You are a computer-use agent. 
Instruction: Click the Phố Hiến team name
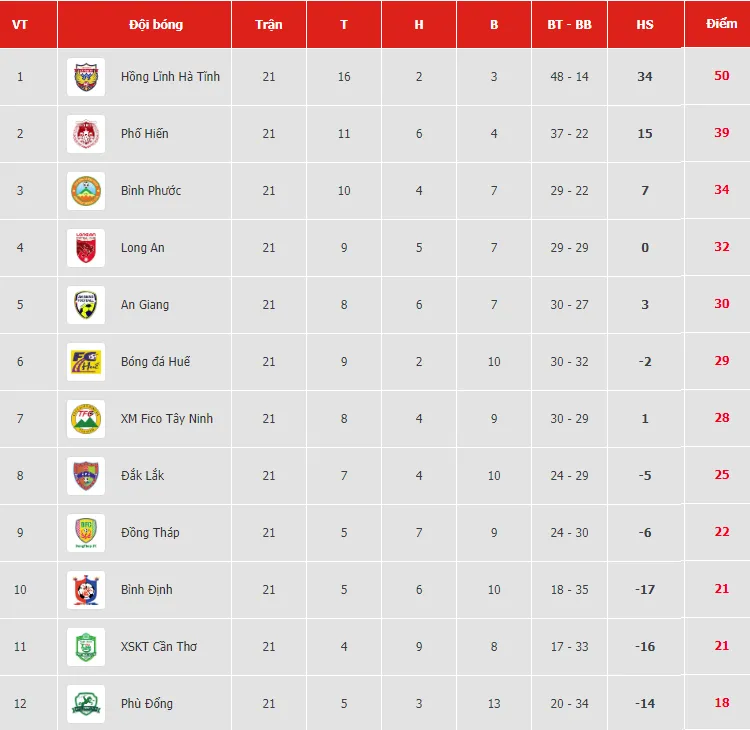[145, 134]
